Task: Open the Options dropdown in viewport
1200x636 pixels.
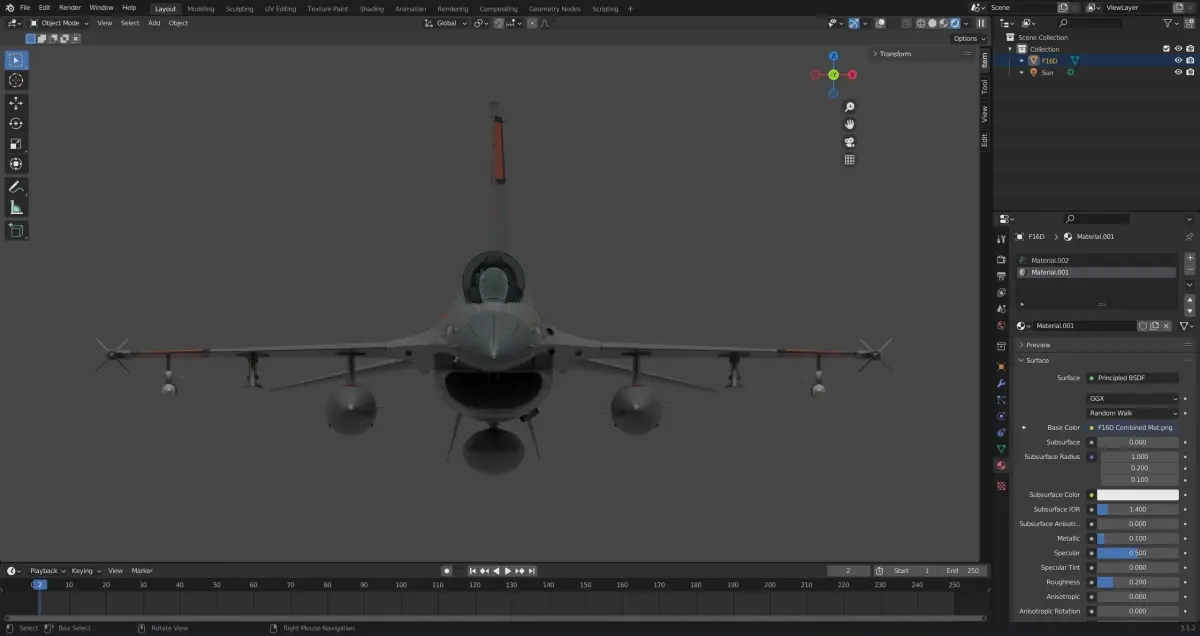Action: 967,38
